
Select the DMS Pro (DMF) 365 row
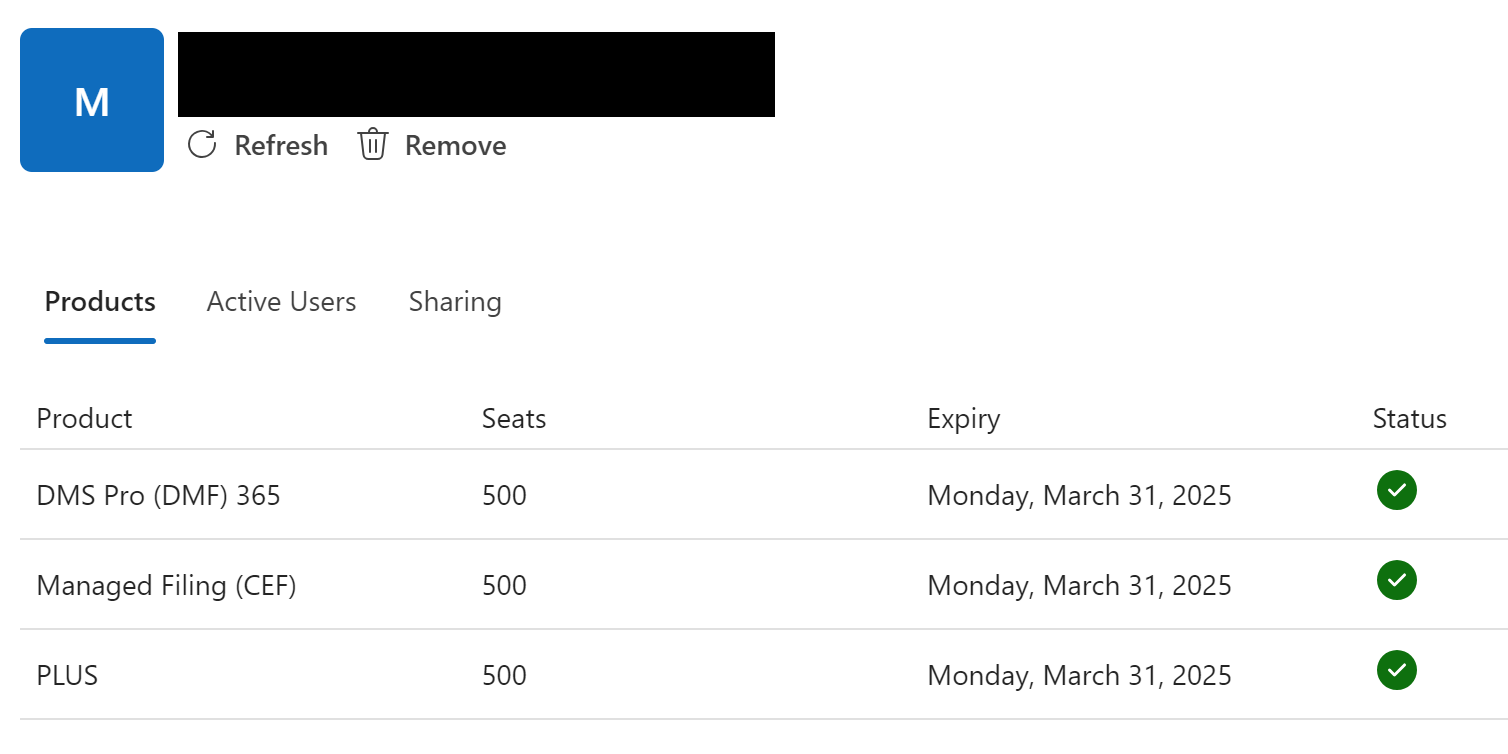[x=764, y=495]
